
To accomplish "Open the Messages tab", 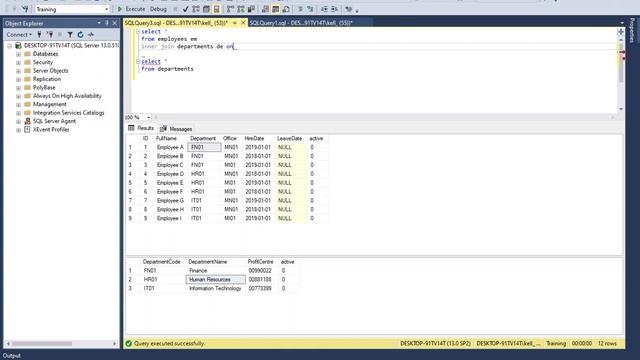I will click(176, 129).
